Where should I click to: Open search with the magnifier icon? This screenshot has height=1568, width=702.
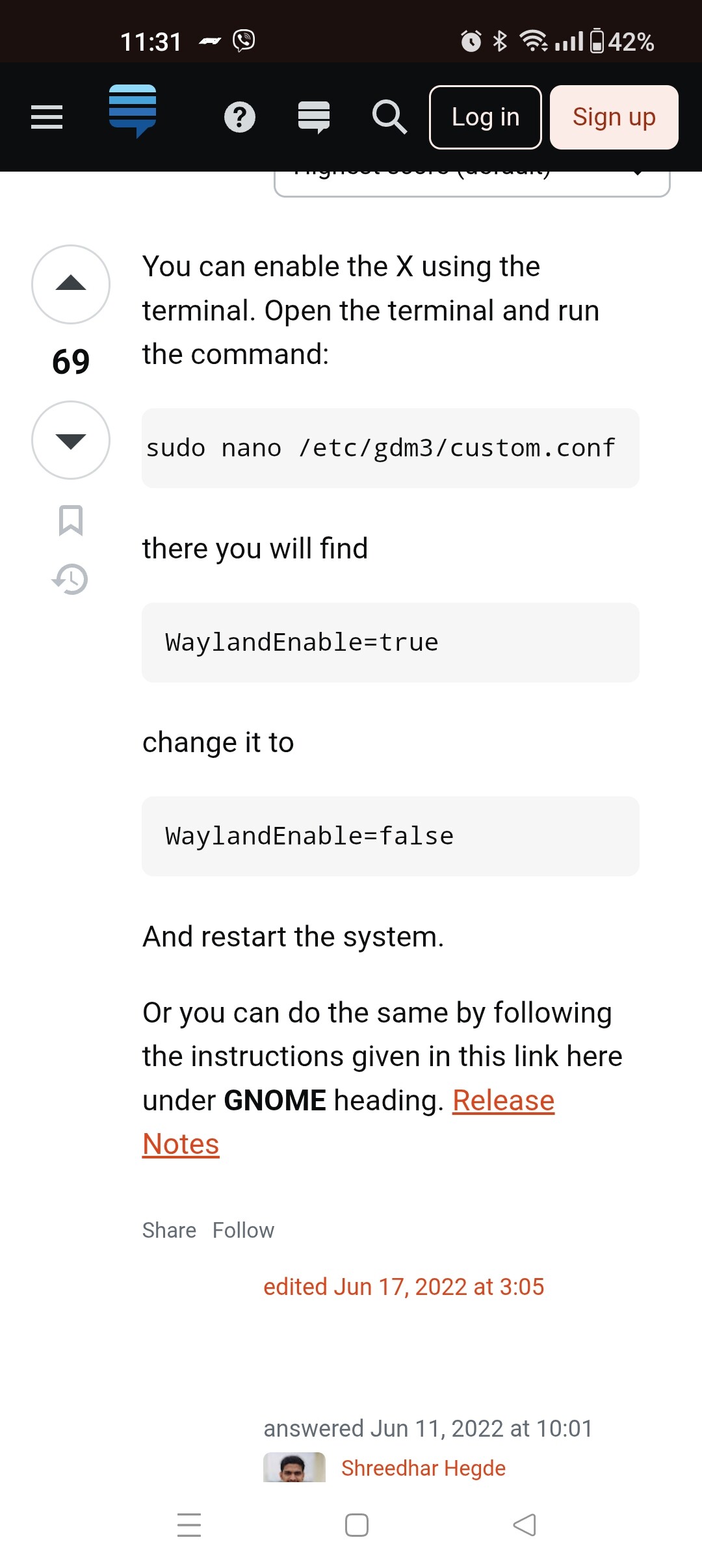[390, 118]
